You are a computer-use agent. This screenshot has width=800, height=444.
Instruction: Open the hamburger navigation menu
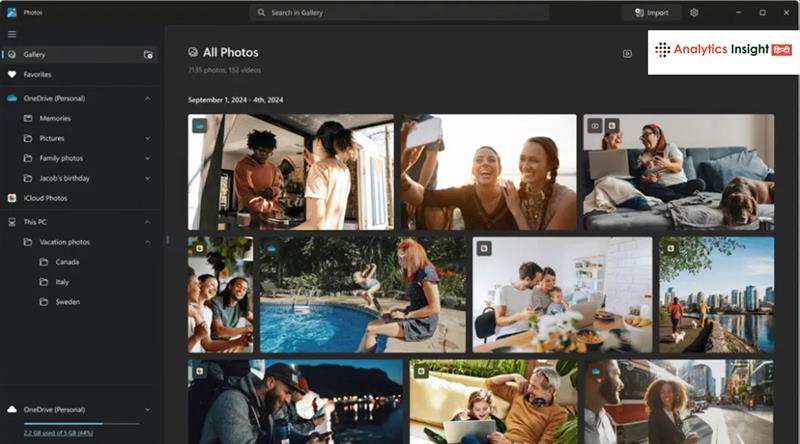pos(12,34)
